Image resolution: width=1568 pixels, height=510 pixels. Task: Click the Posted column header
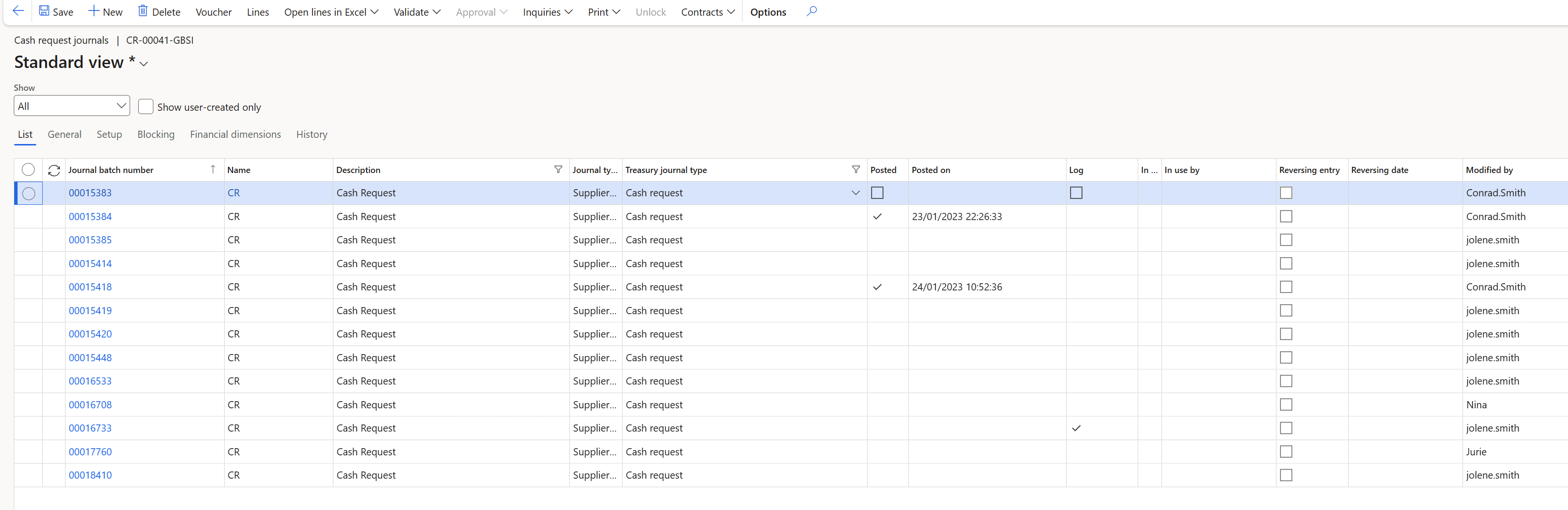tap(883, 170)
